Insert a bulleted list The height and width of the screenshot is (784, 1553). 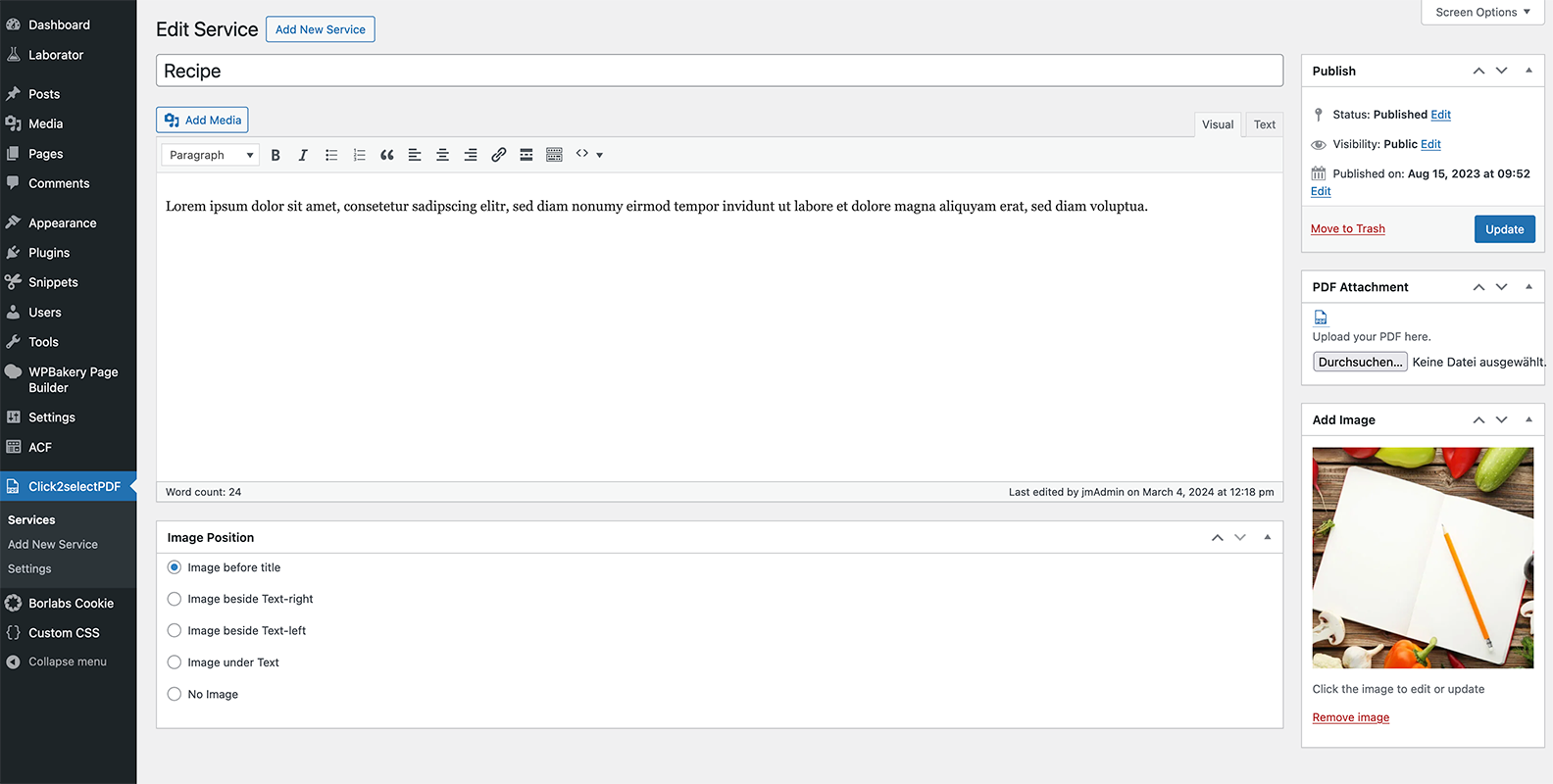[x=331, y=155]
